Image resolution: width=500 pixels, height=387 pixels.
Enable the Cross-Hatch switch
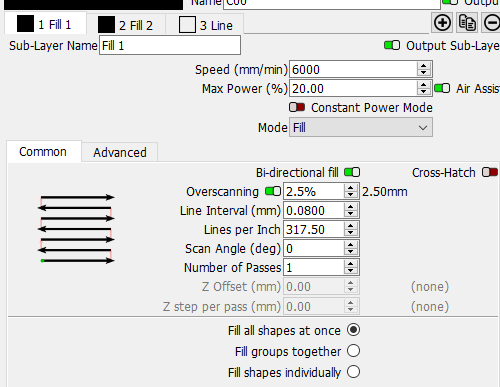[x=490, y=172]
